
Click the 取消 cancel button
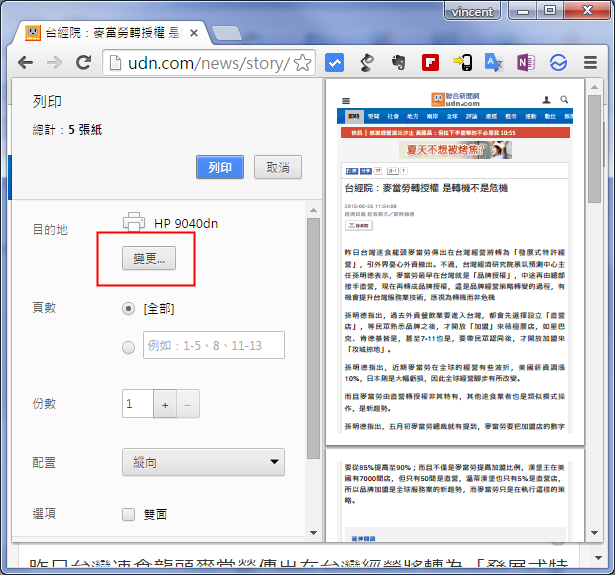pyautogui.click(x=278, y=167)
